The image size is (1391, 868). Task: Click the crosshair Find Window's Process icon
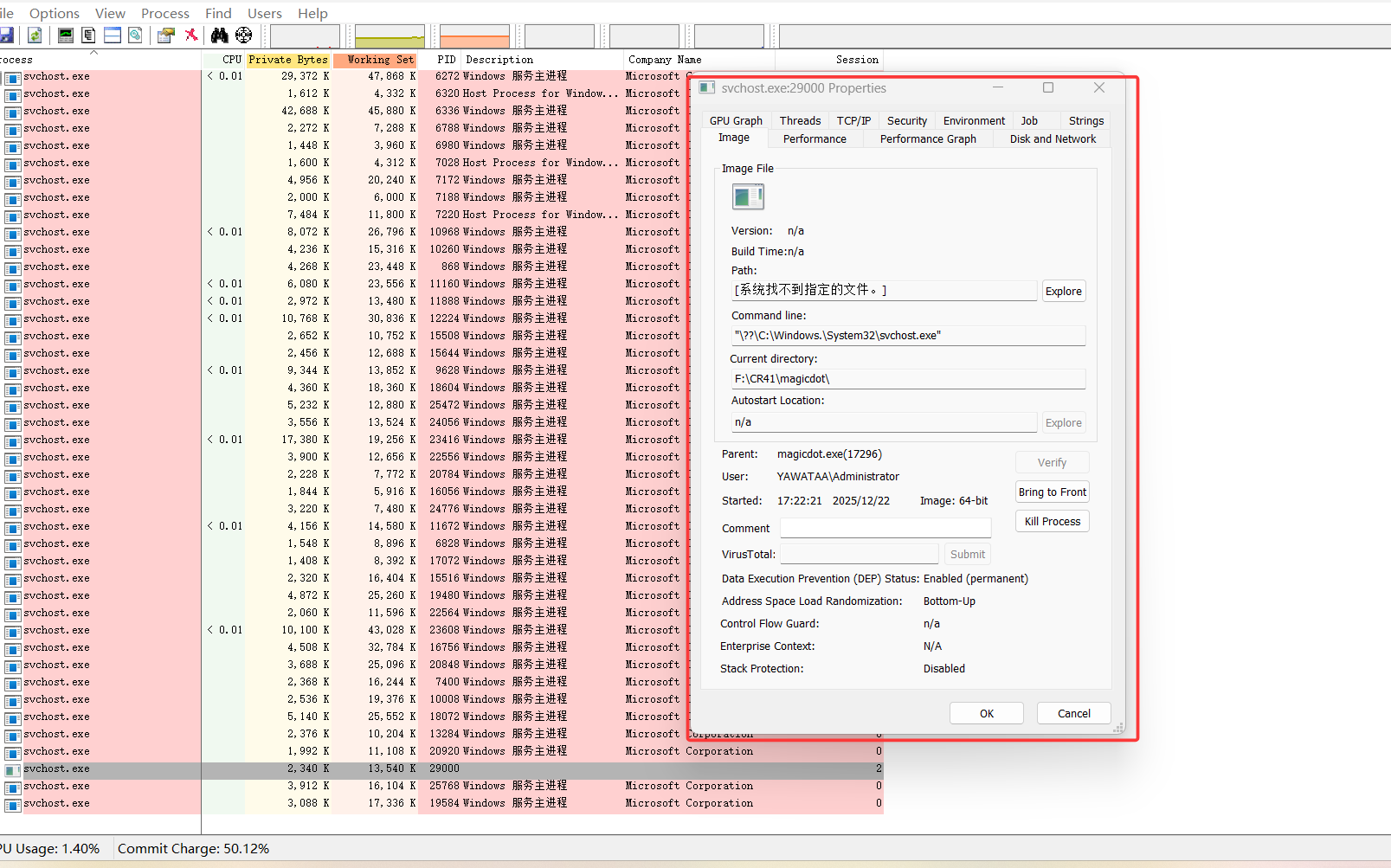pos(244,35)
